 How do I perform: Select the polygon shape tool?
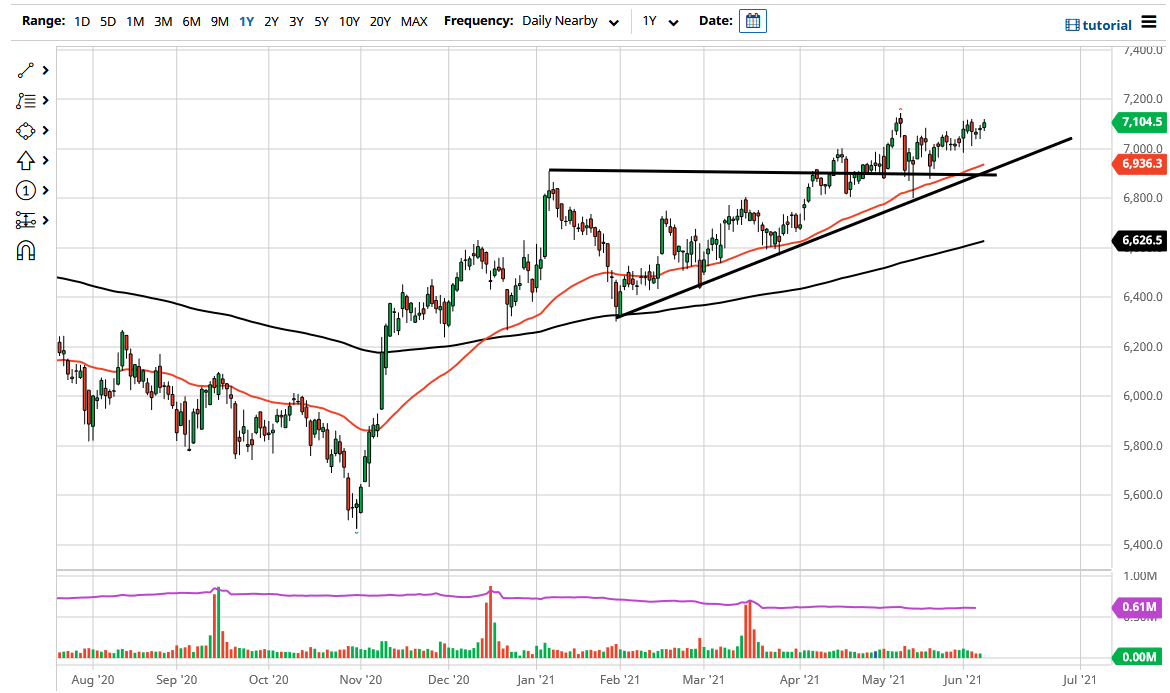pos(27,130)
